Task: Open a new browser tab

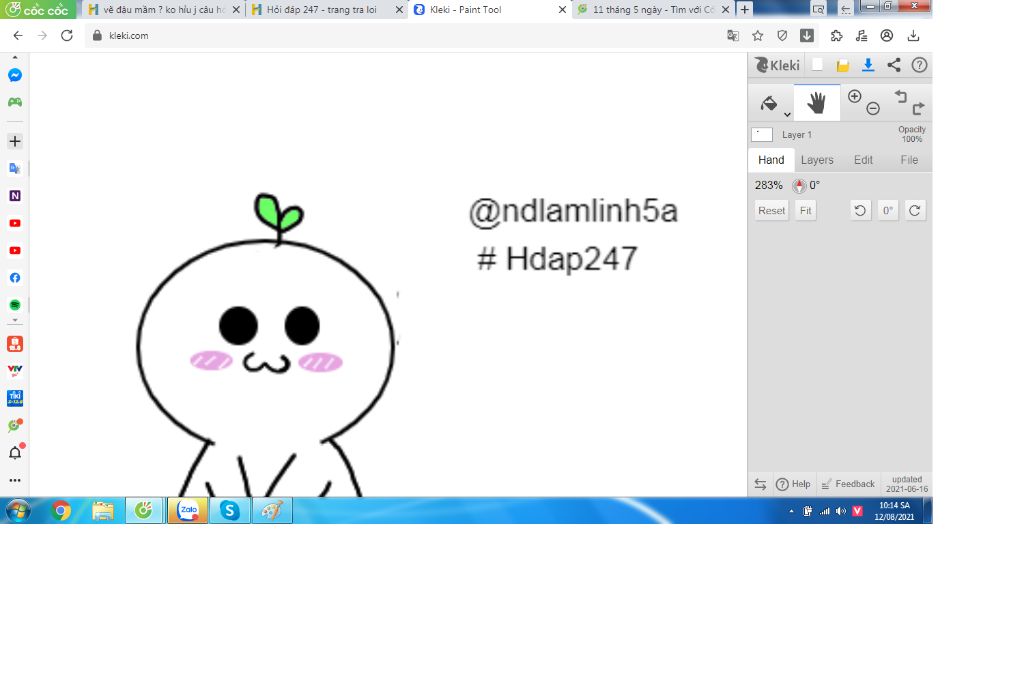Action: point(744,10)
